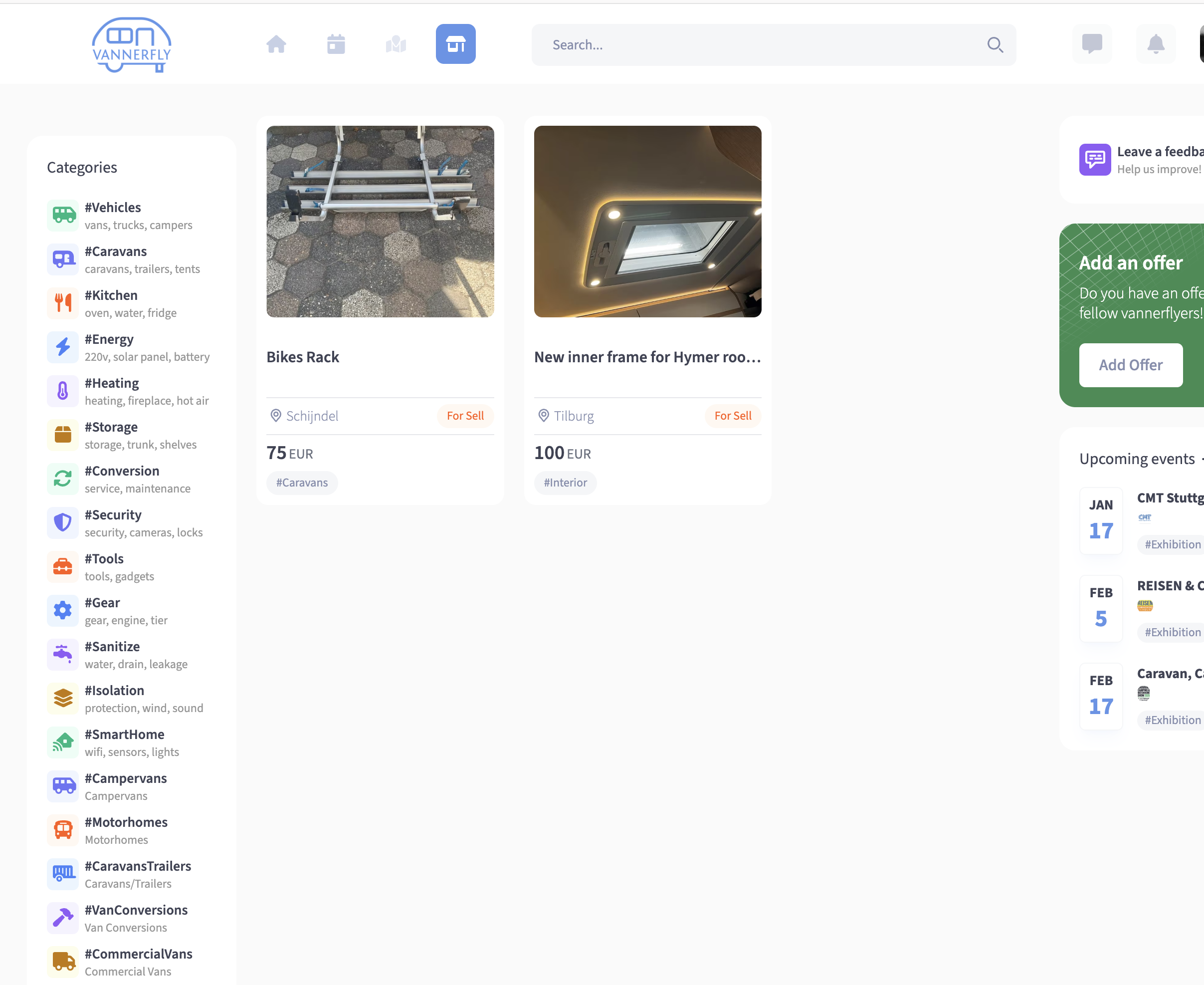Select the highlighted Marketplace icon
1204x985 pixels.
(455, 44)
